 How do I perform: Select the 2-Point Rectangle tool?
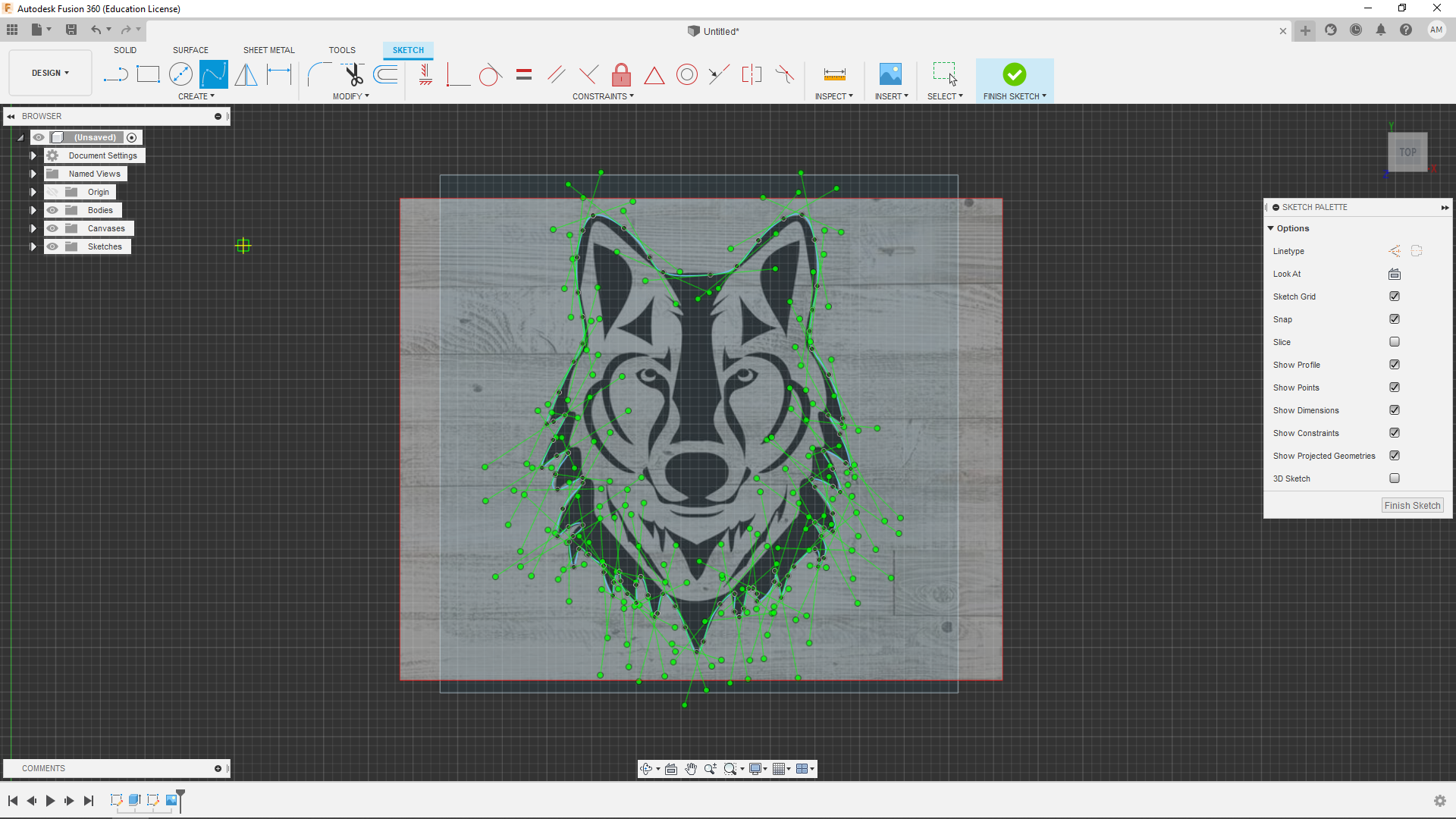pyautogui.click(x=148, y=74)
